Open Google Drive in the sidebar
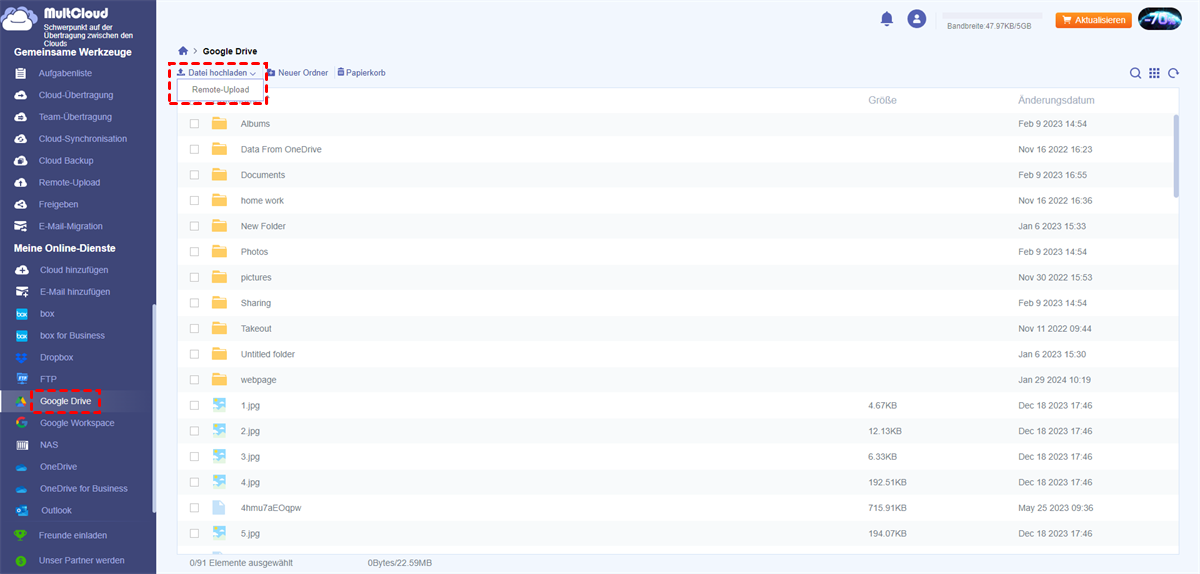This screenshot has height=574, width=1200. coord(66,401)
